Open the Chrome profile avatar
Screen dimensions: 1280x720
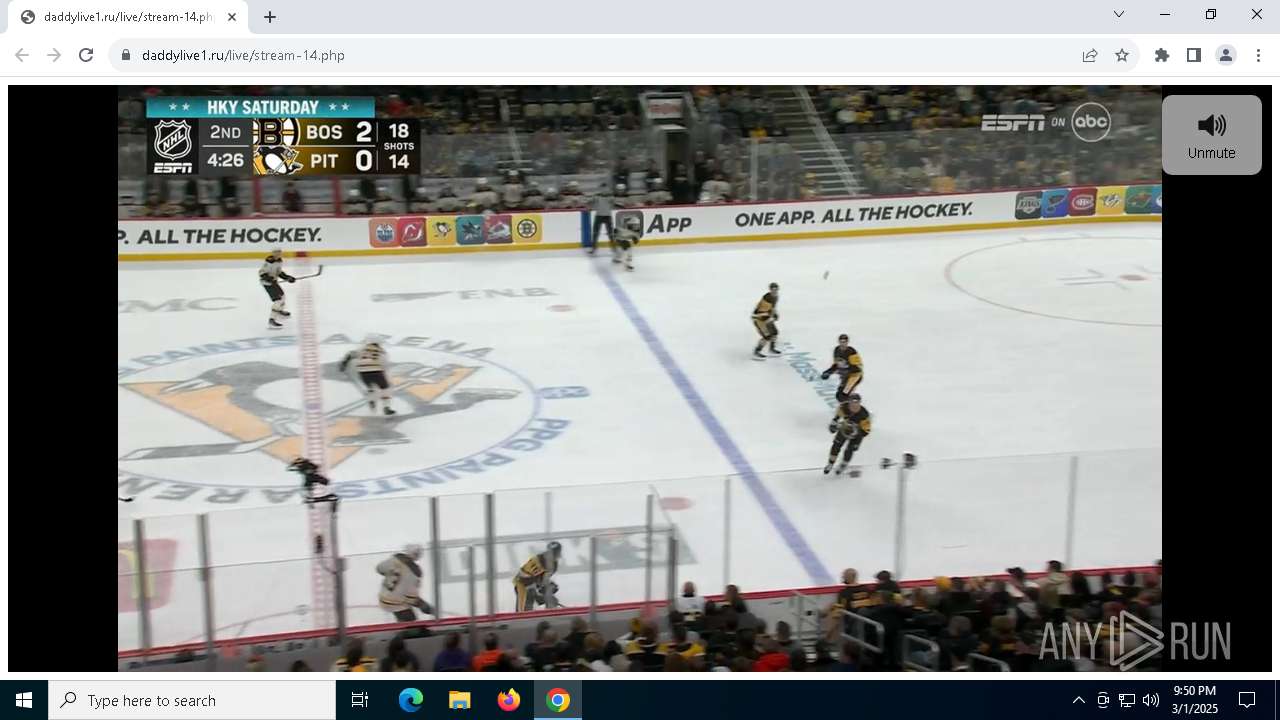point(1226,55)
